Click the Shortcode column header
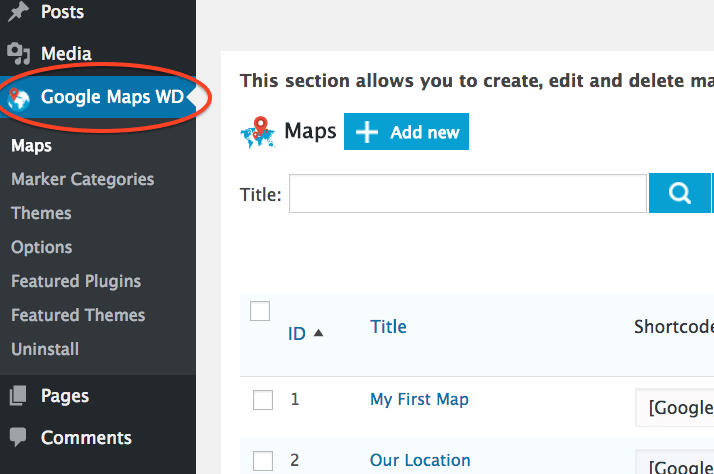Screen dimensions: 714x474 [x=674, y=326]
